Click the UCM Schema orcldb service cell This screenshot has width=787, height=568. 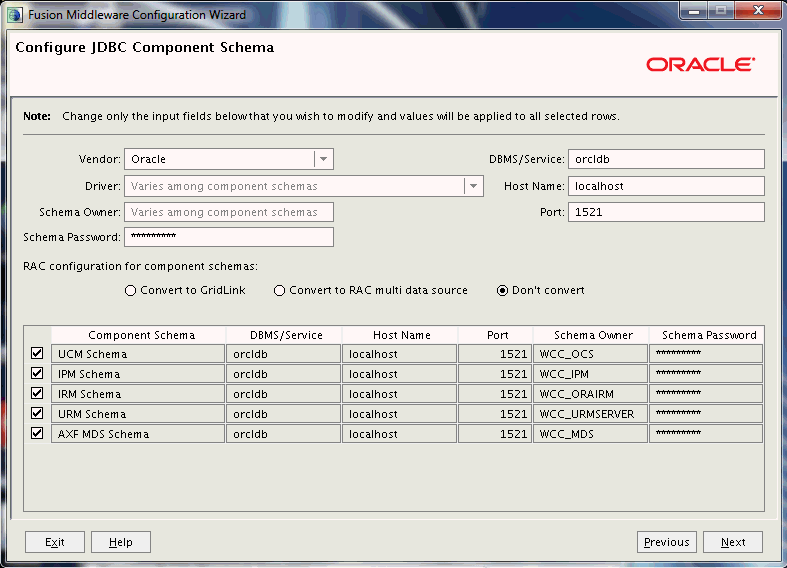pos(284,354)
